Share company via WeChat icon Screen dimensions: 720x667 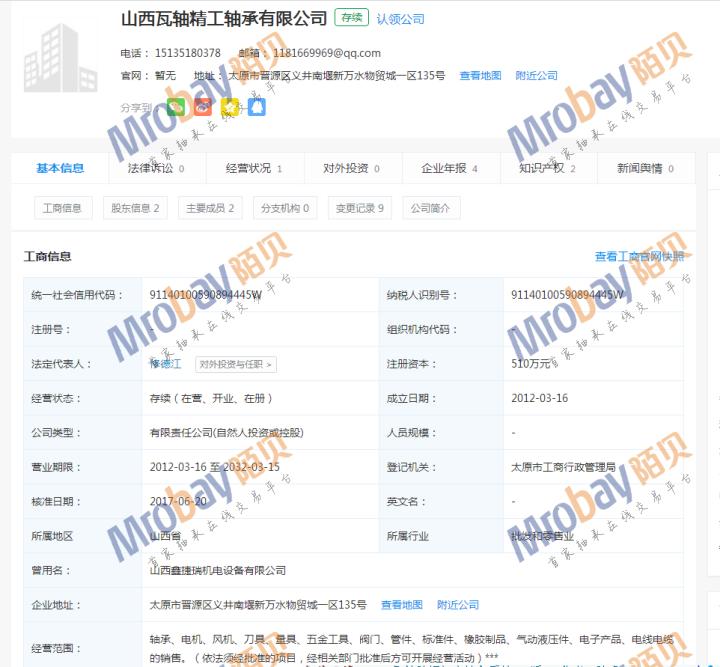176,106
